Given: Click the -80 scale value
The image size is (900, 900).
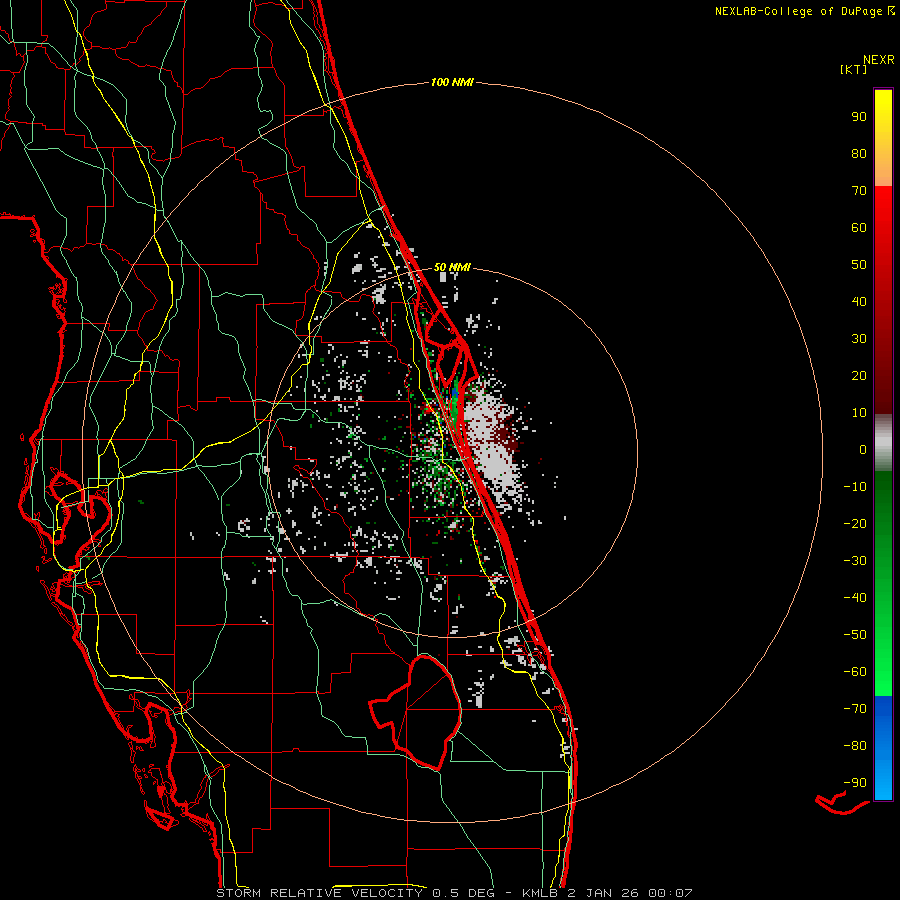Looking at the screenshot, I should (x=855, y=746).
